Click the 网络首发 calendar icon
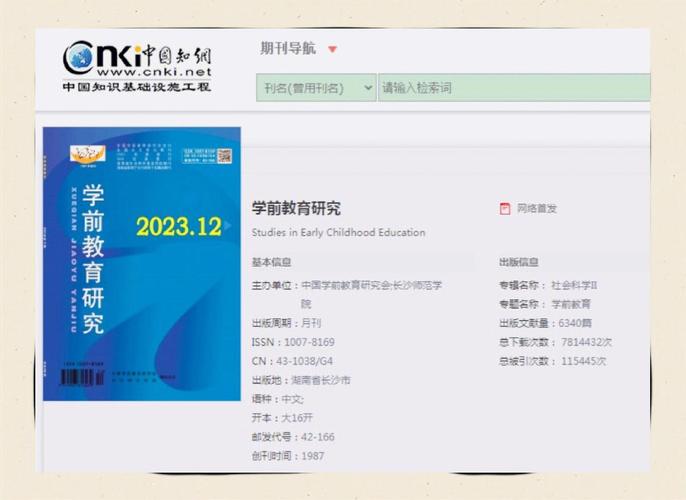Screen dimensions: 686x500 tap(505, 209)
